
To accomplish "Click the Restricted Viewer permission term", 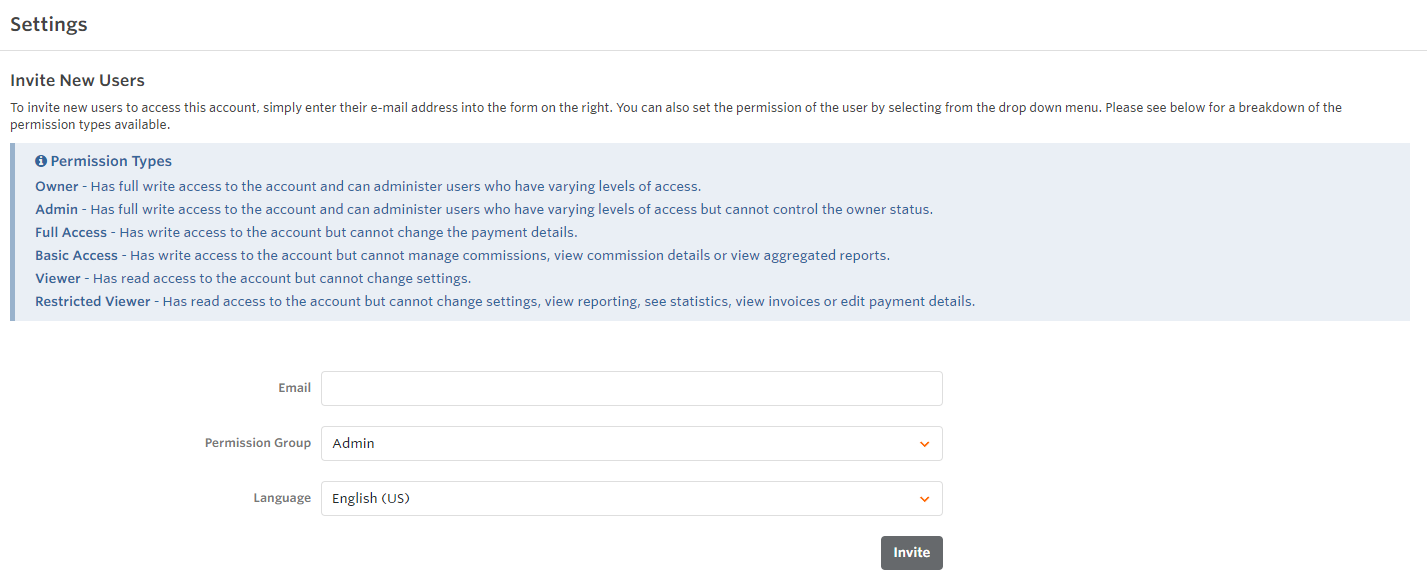I will (x=93, y=301).
